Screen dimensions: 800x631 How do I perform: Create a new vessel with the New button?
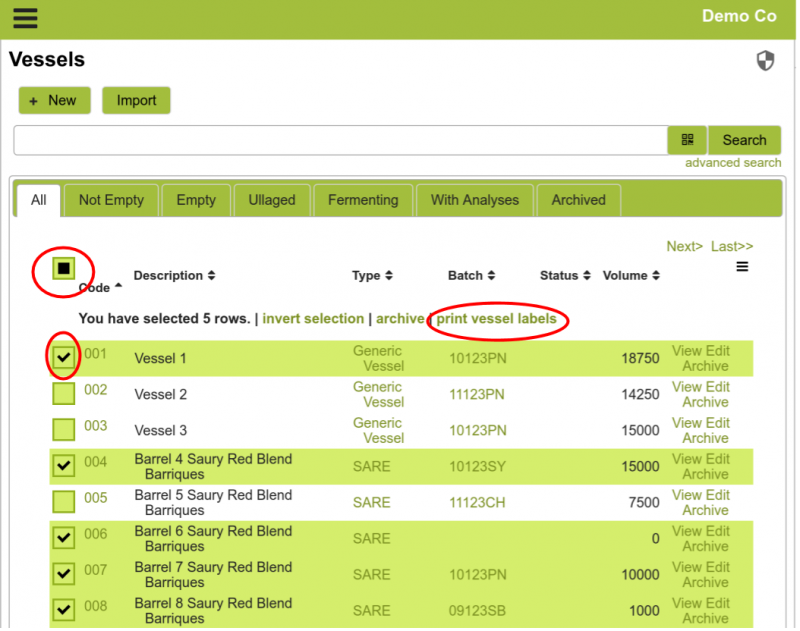pos(54,100)
